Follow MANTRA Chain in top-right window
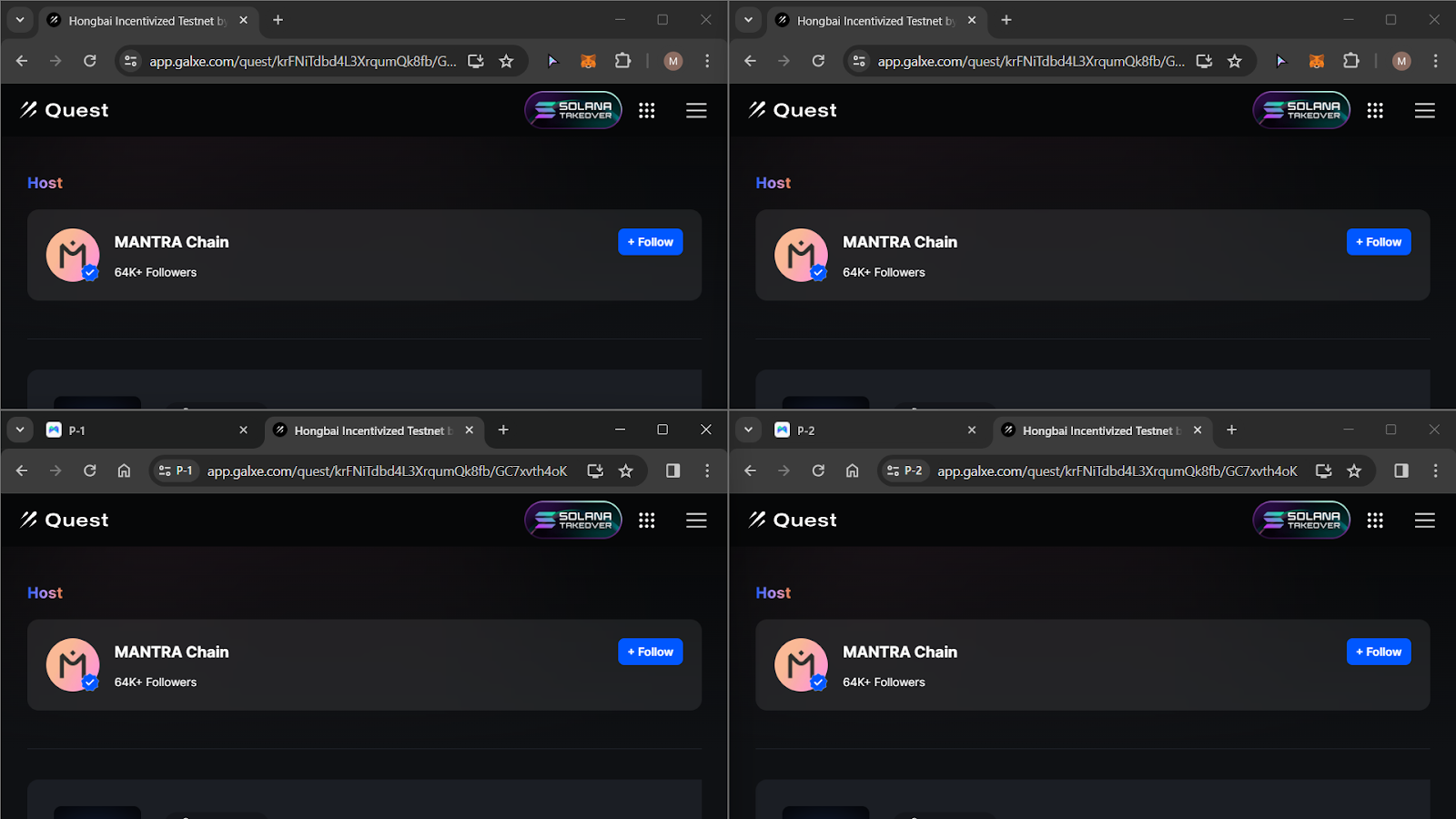The image size is (1456, 819). [x=1379, y=242]
